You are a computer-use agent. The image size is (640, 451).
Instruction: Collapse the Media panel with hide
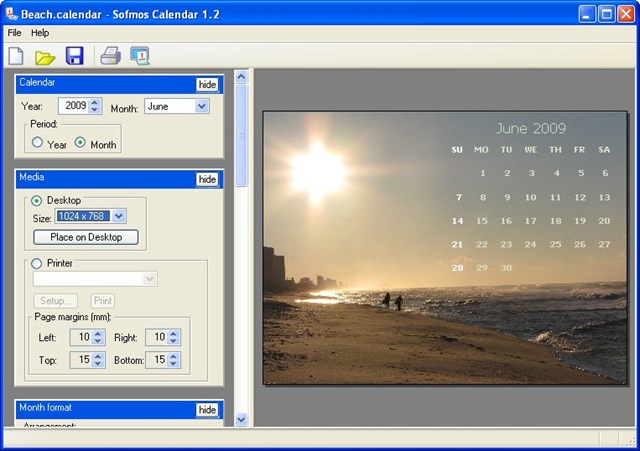click(207, 179)
